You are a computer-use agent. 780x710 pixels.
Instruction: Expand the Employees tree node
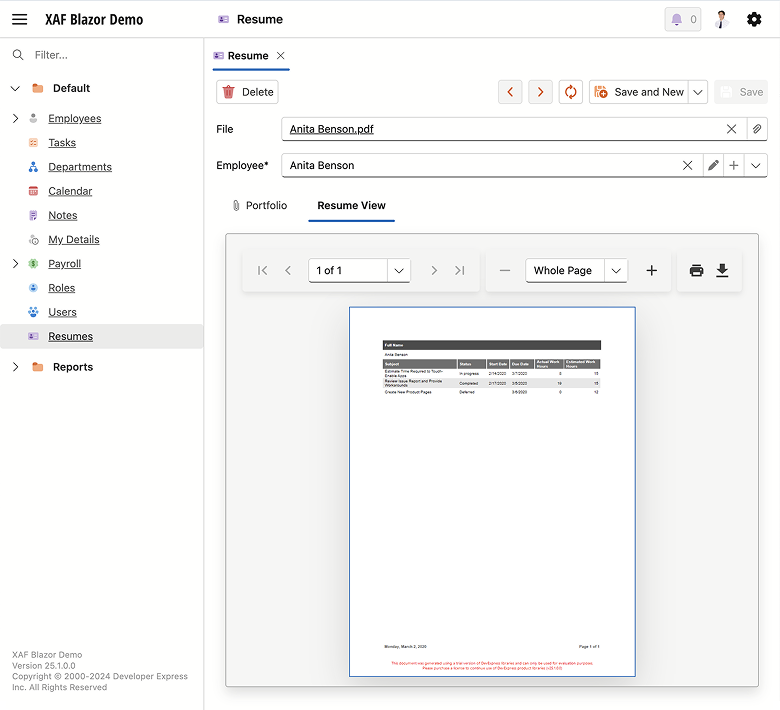15,118
